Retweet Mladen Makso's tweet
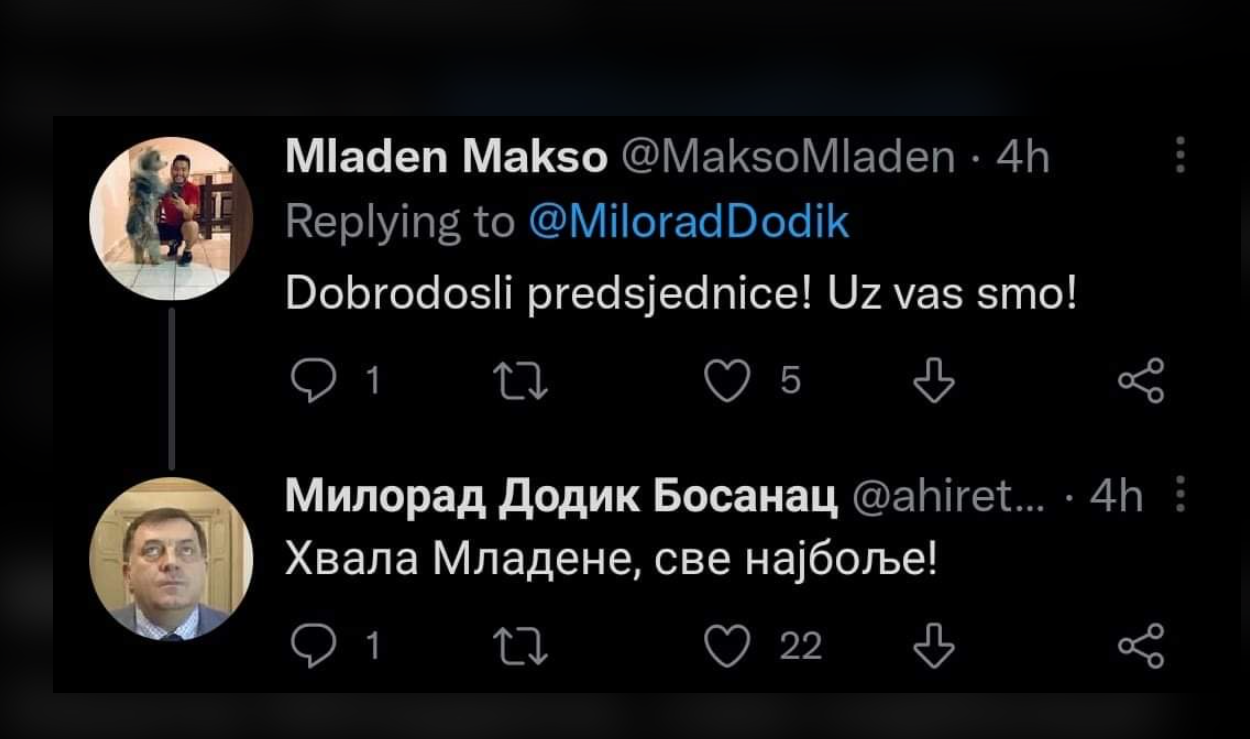The image size is (1250, 739). click(522, 381)
